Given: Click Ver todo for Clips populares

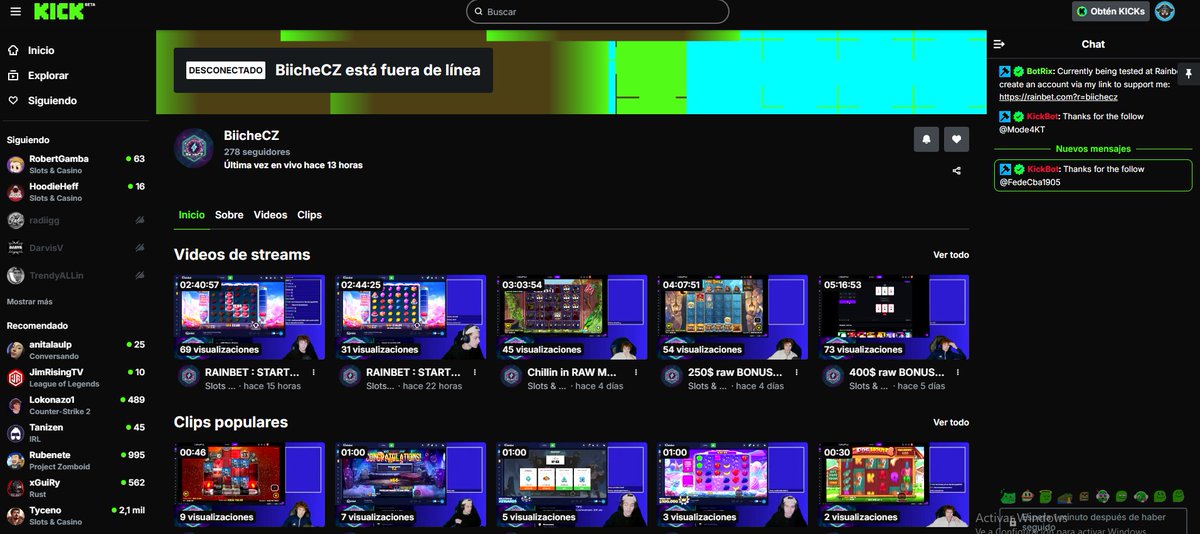Looking at the screenshot, I should 951,423.
